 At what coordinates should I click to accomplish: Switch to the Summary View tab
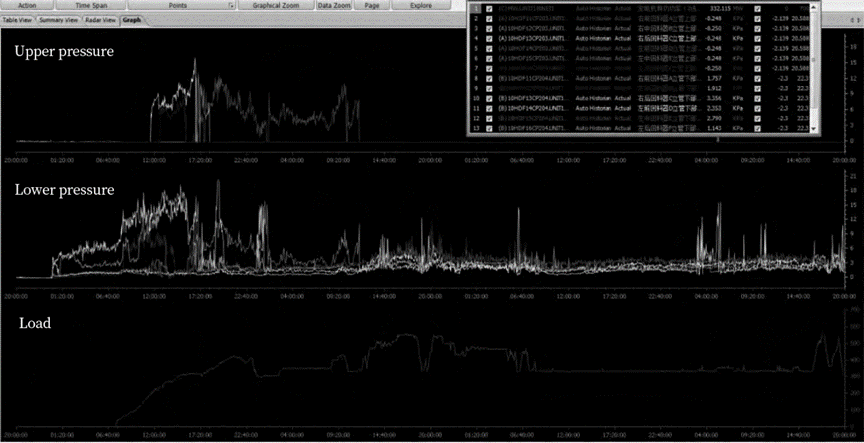pos(58,20)
